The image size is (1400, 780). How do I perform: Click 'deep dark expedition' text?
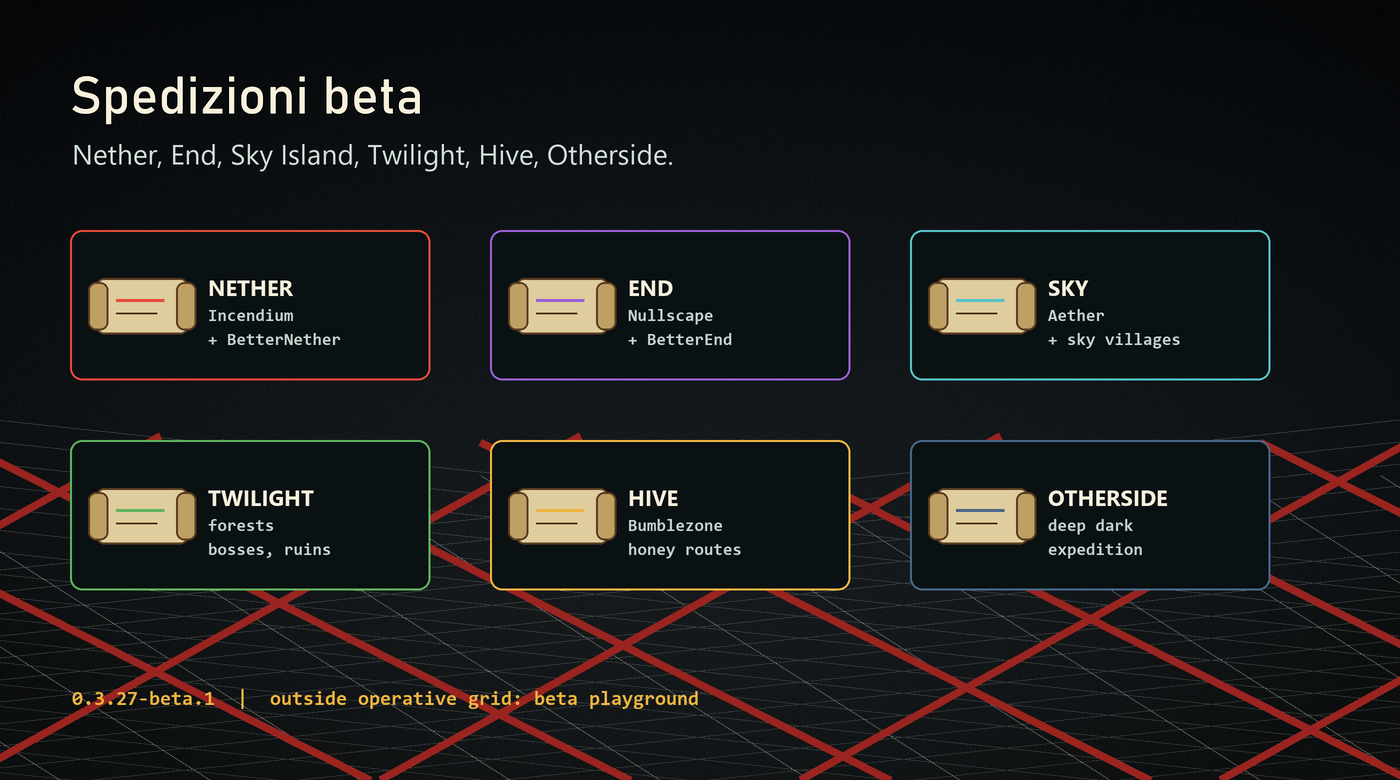1095,538
